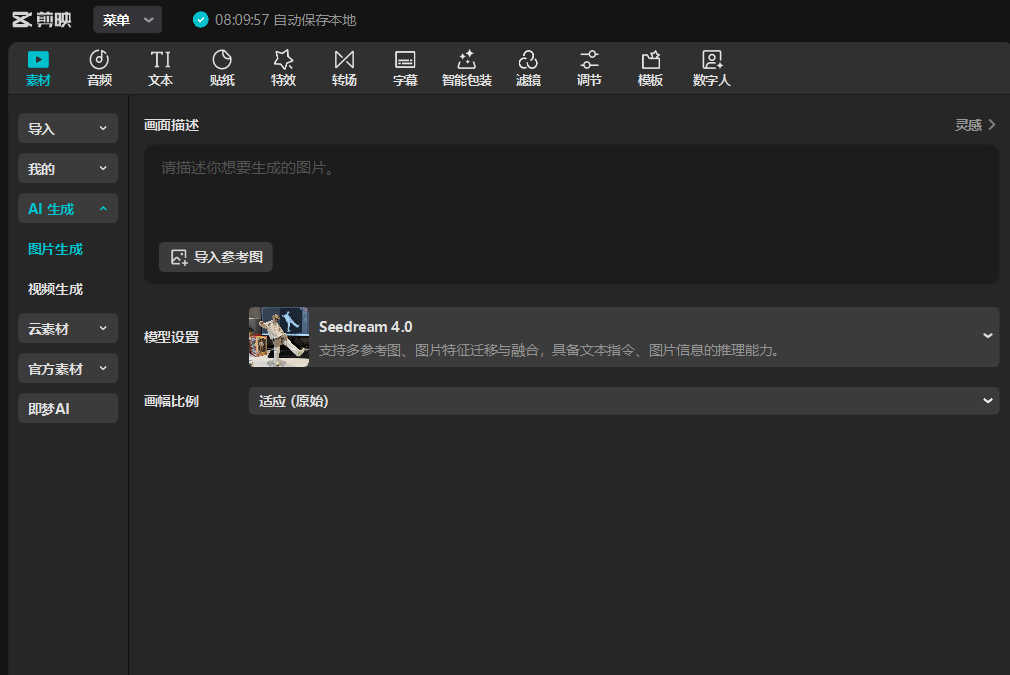The width and height of the screenshot is (1010, 675).
Task: Switch to 视频生成 video generation
Action: [55, 289]
